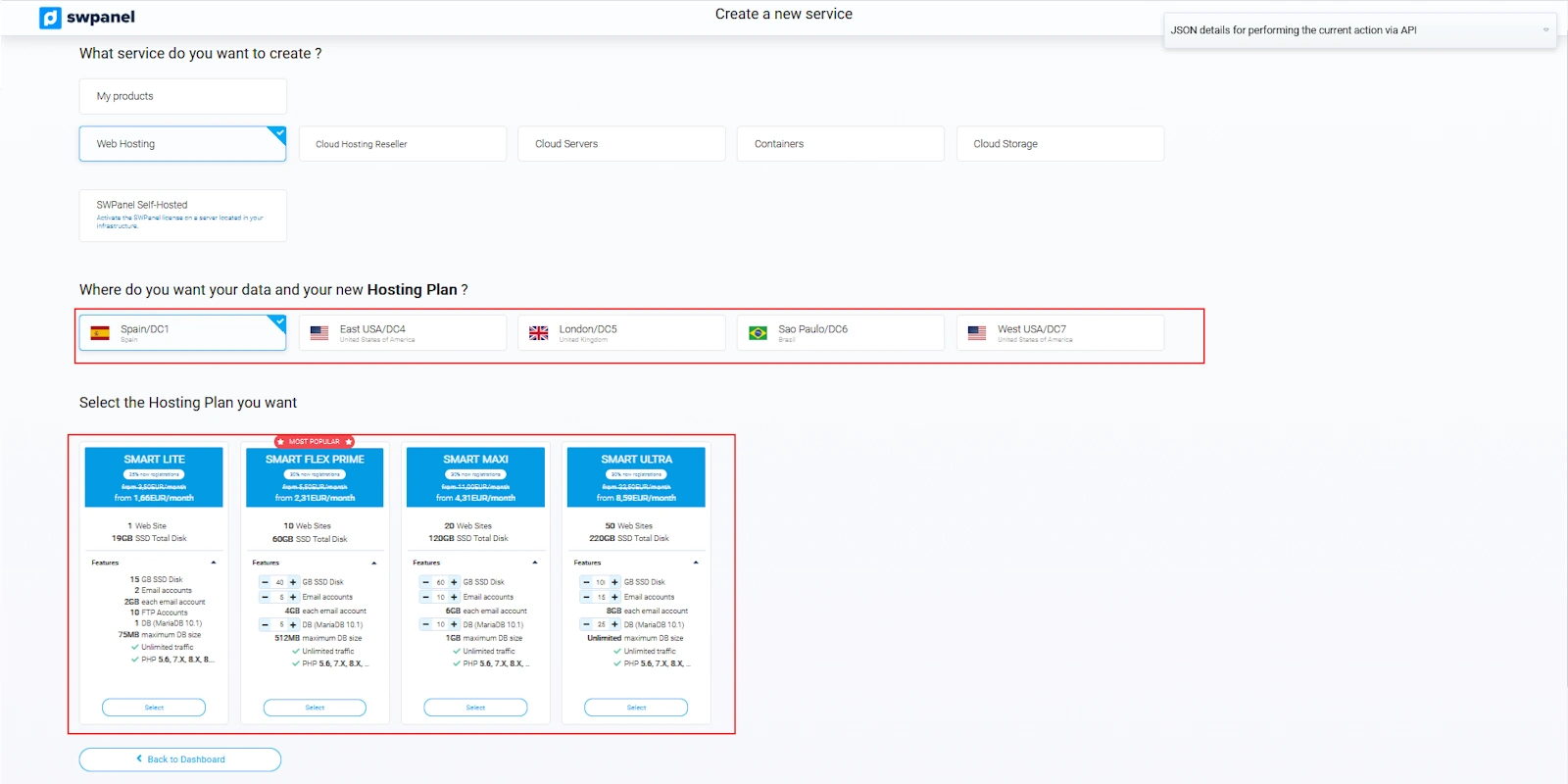Click the swpanel logo icon
The image size is (1568, 784).
(50, 18)
